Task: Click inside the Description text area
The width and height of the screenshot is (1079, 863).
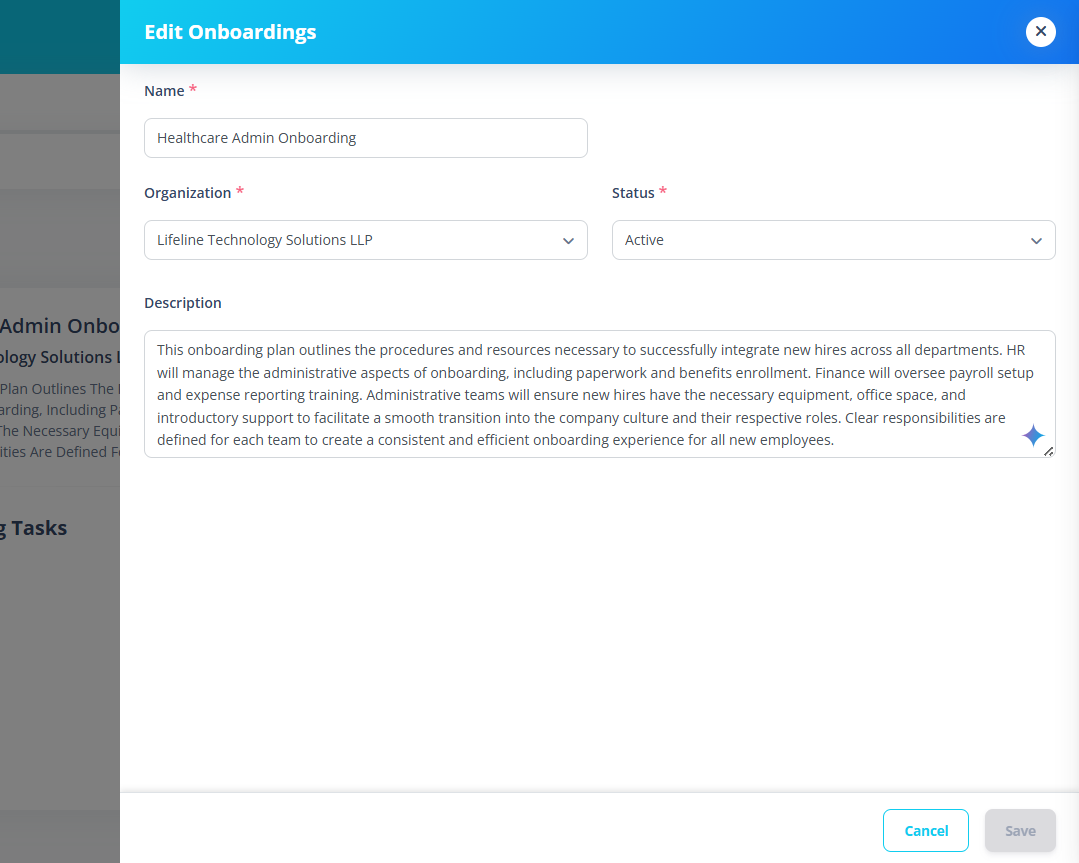Action: click(599, 394)
